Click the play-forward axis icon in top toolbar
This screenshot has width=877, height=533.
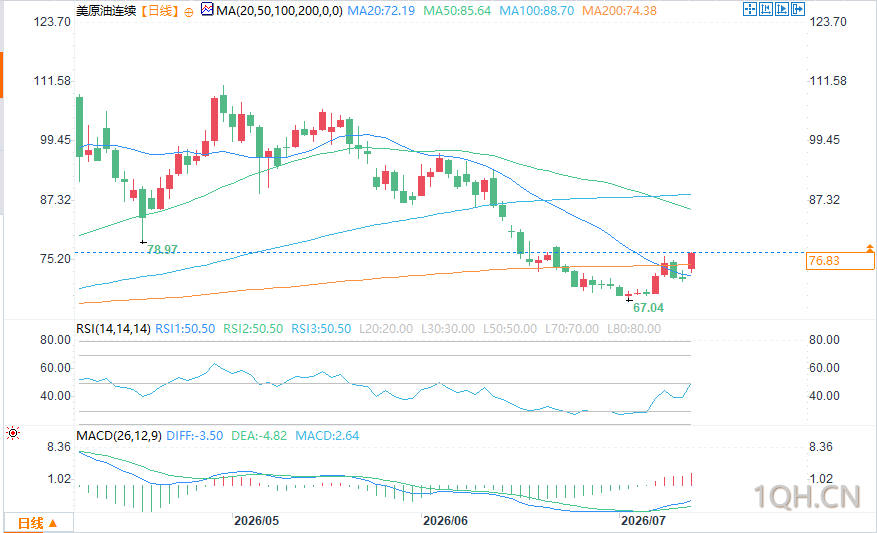(x=782, y=9)
